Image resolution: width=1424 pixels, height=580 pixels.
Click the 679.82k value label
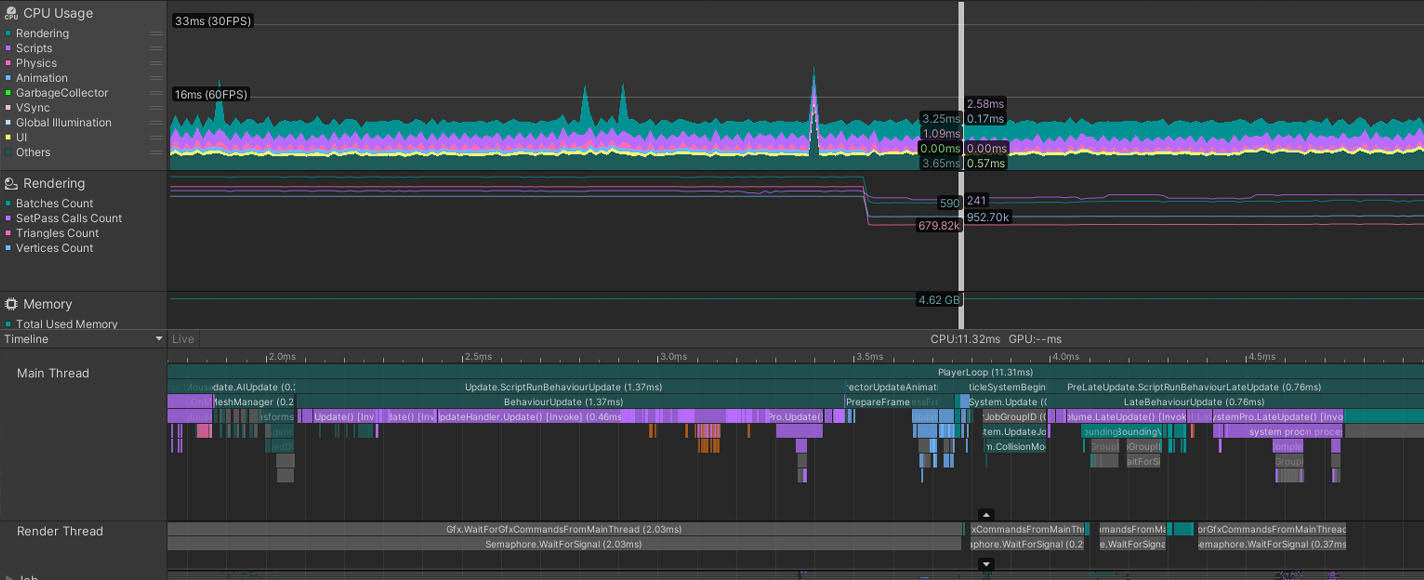tap(939, 226)
